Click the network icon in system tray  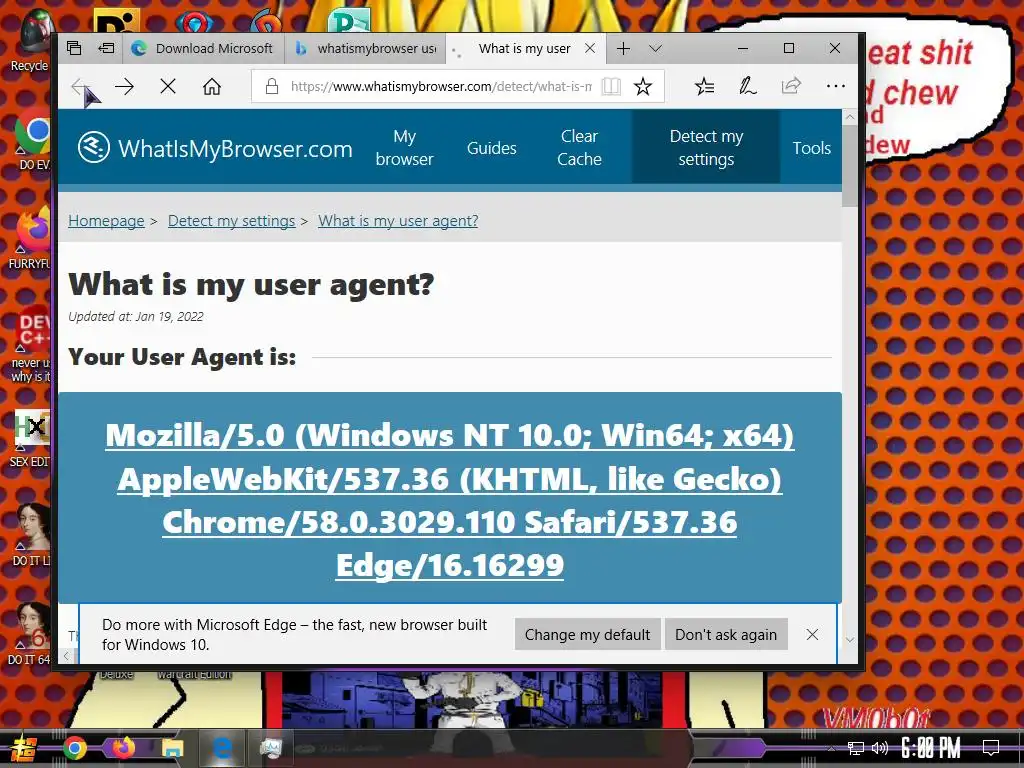point(856,748)
